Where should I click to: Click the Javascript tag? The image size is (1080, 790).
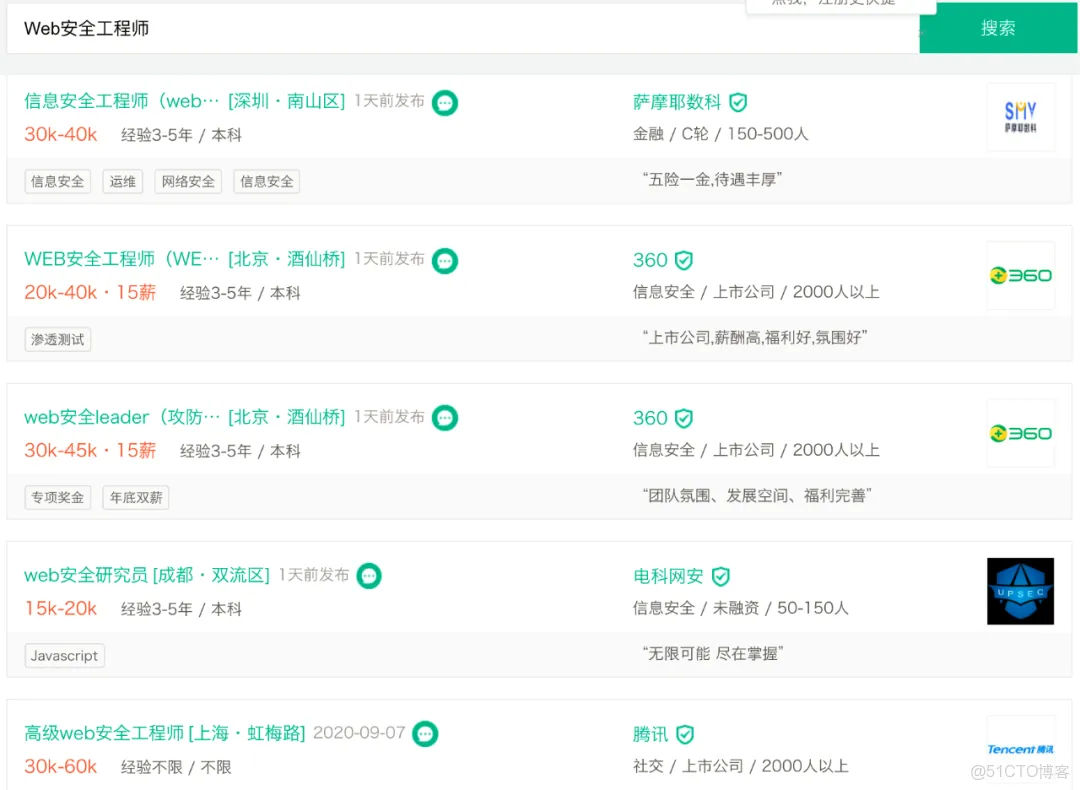tap(65, 655)
